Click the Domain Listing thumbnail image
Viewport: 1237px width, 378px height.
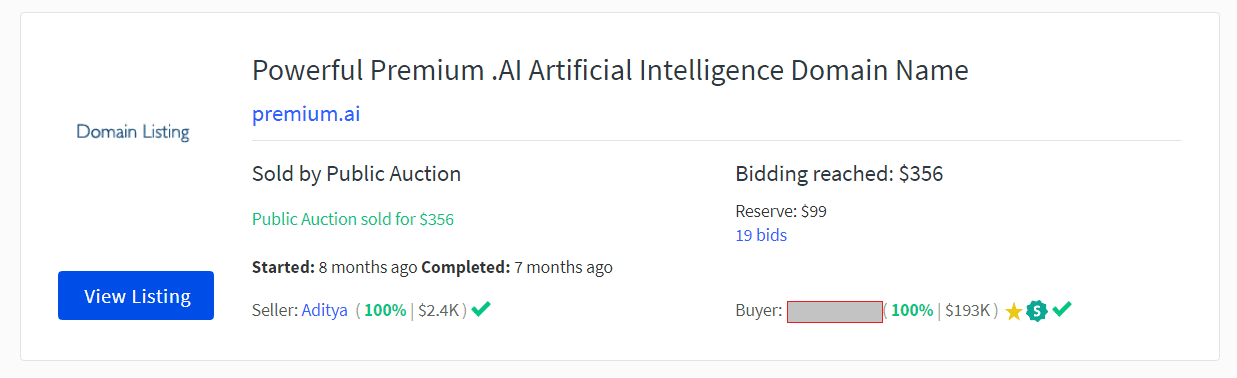pyautogui.click(x=133, y=132)
